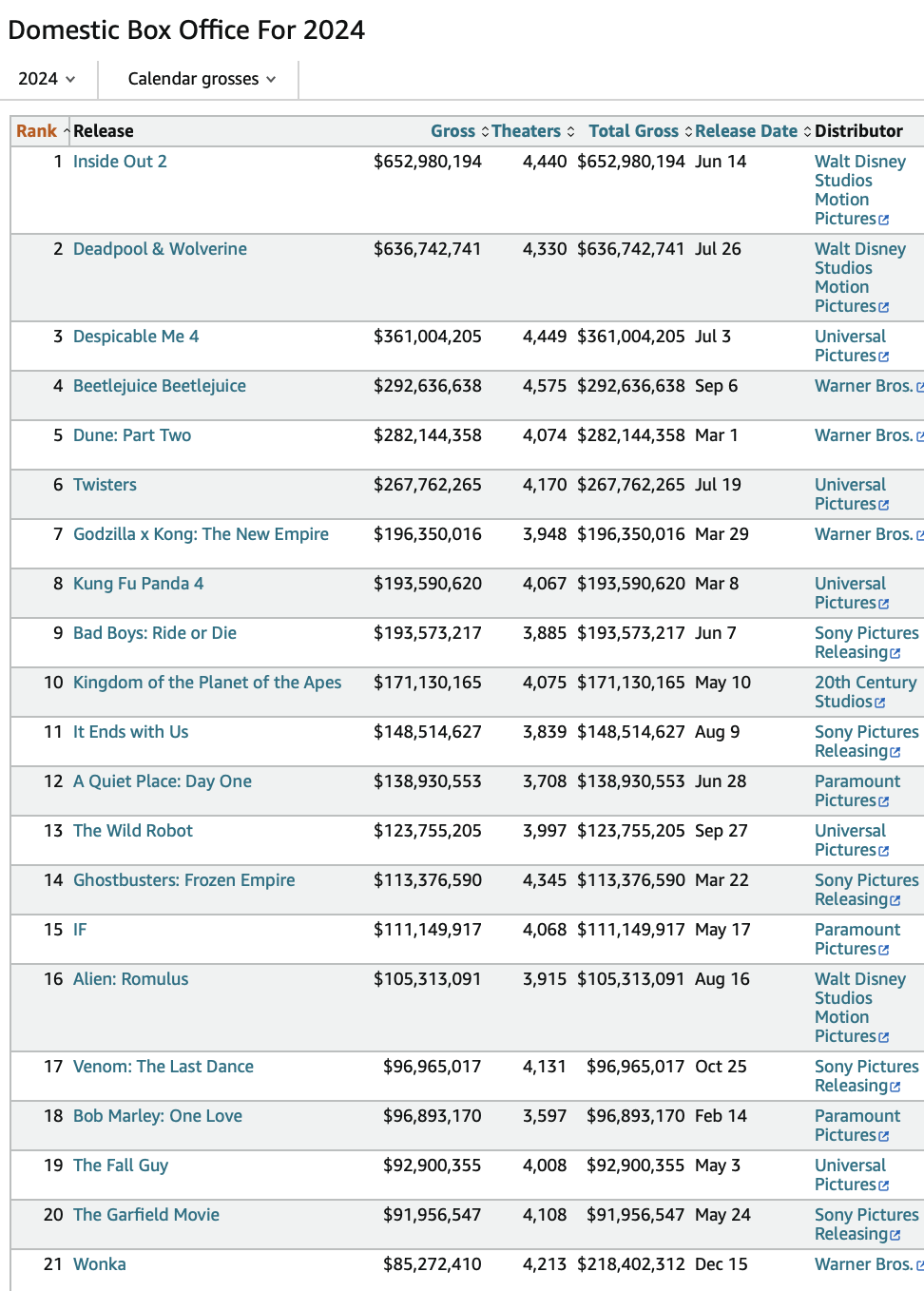Open Sony Pictures Releasing icon for Venom row
924x1291 pixels.
click(895, 1087)
